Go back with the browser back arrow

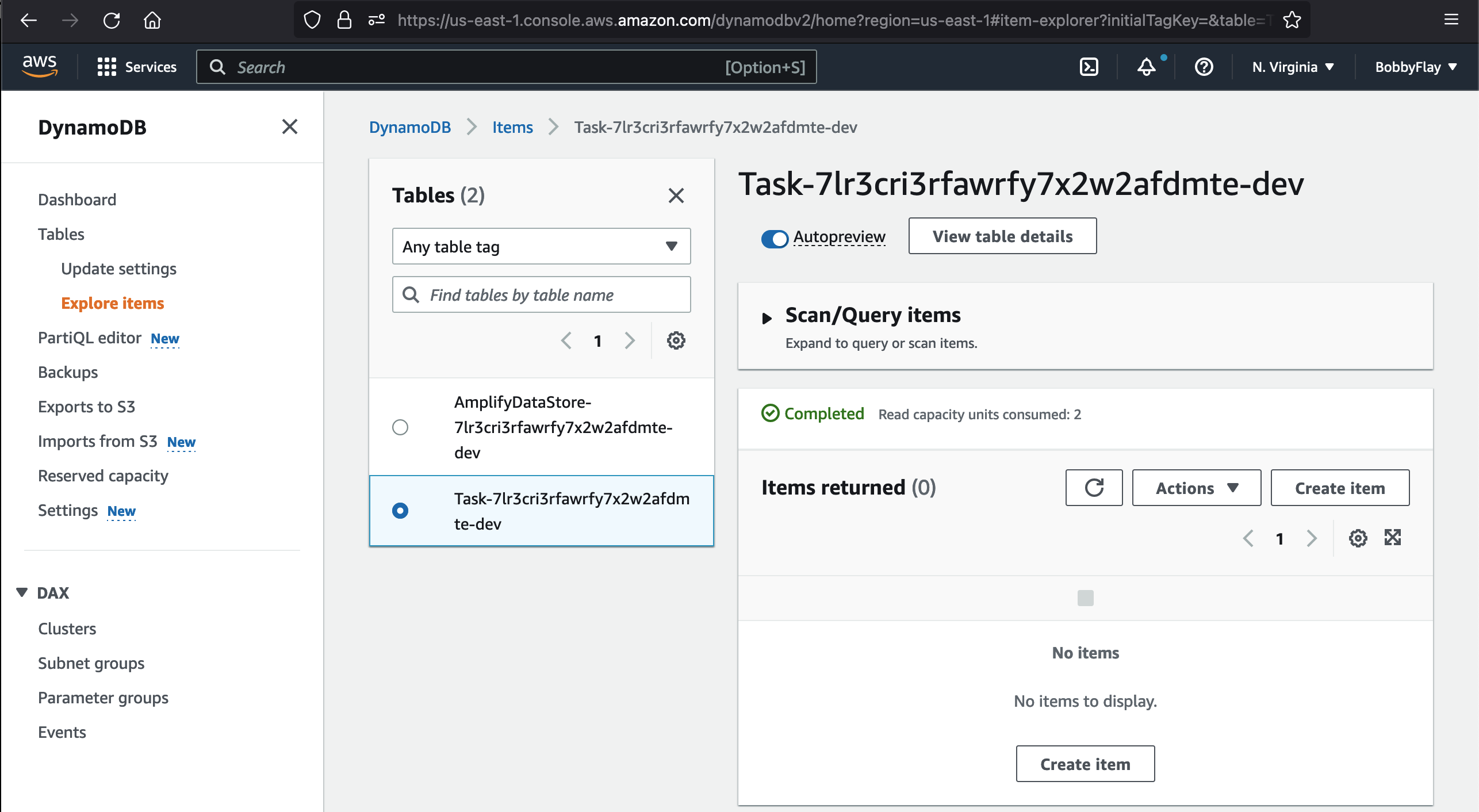[x=29, y=21]
